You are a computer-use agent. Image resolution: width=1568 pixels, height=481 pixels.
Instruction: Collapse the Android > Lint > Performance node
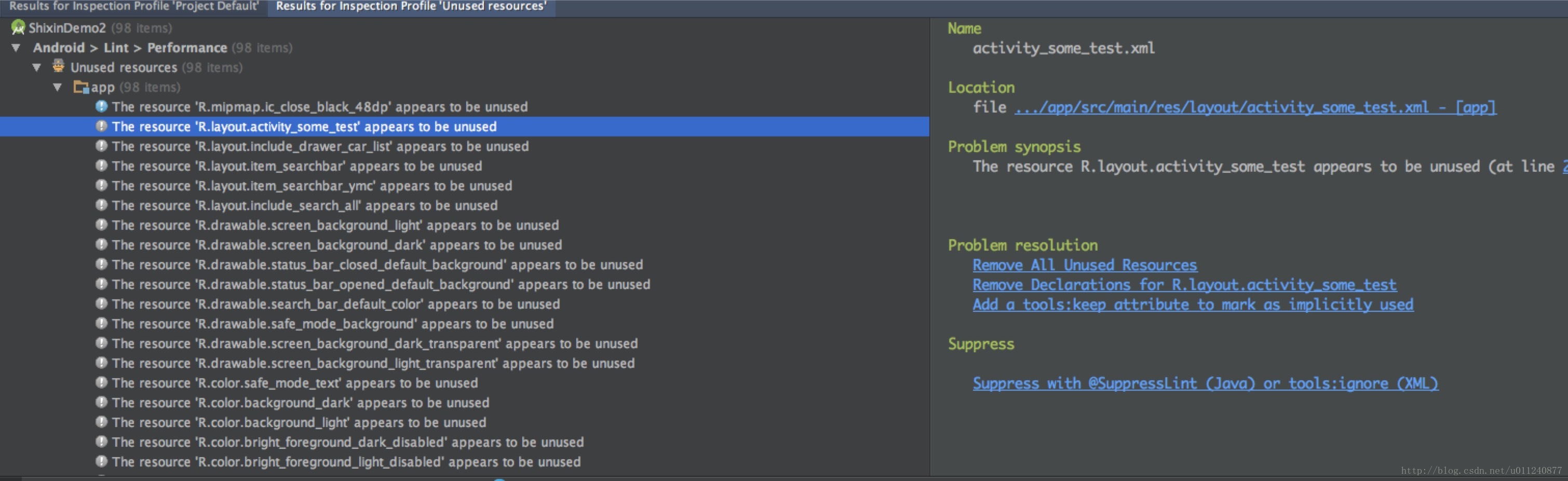point(17,47)
